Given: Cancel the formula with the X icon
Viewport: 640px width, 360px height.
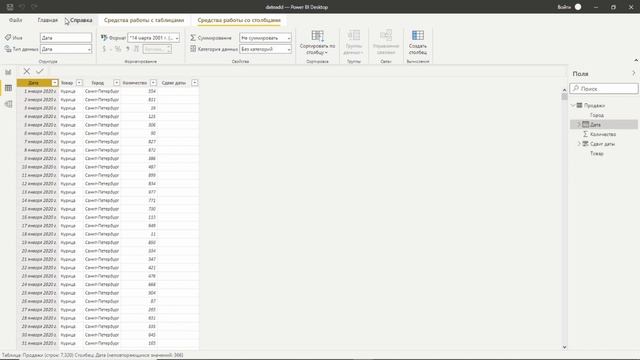Looking at the screenshot, I should click(27, 71).
